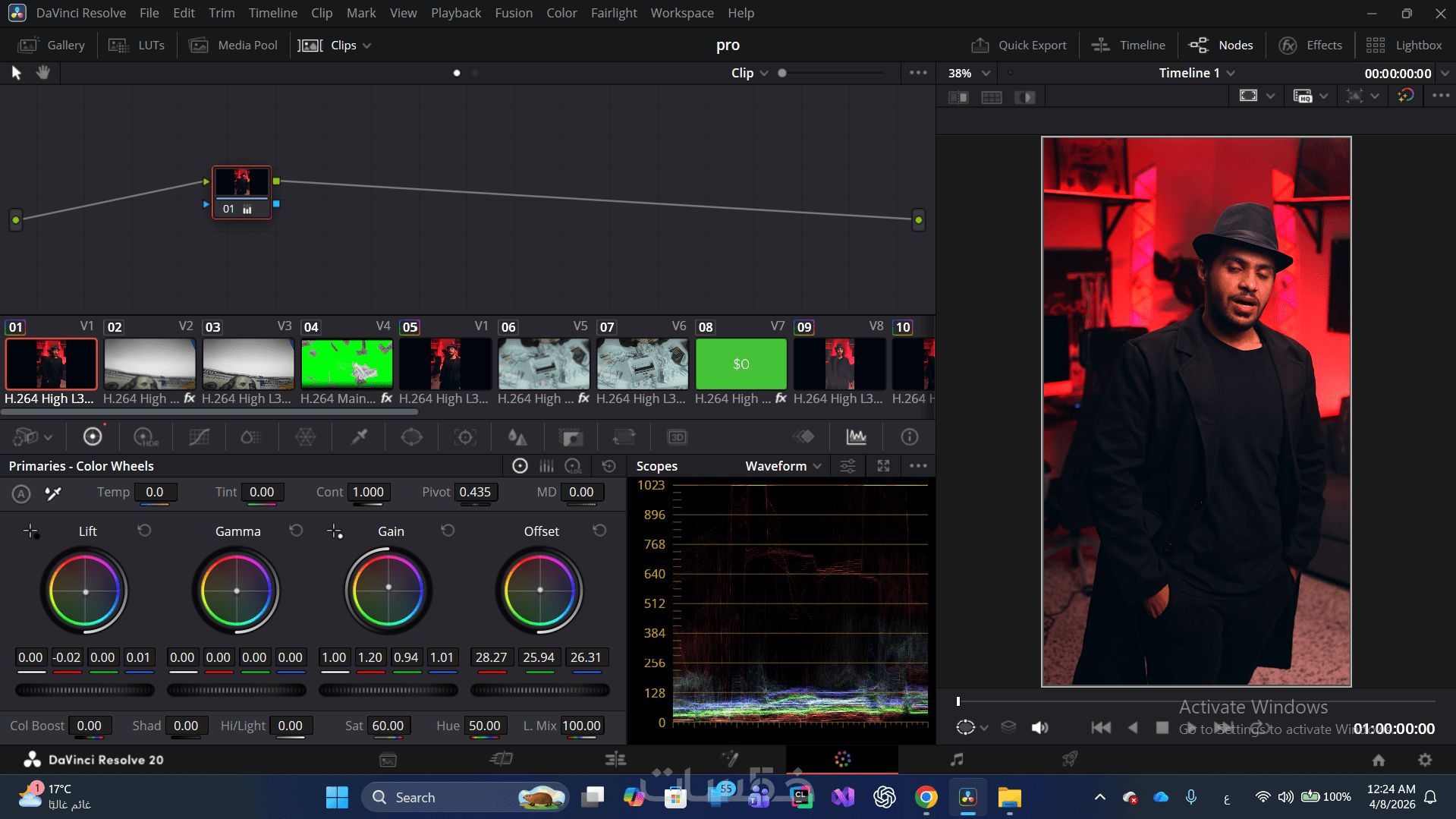Mute the viewer audio
This screenshot has width=1456, height=819.
tap(1039, 728)
